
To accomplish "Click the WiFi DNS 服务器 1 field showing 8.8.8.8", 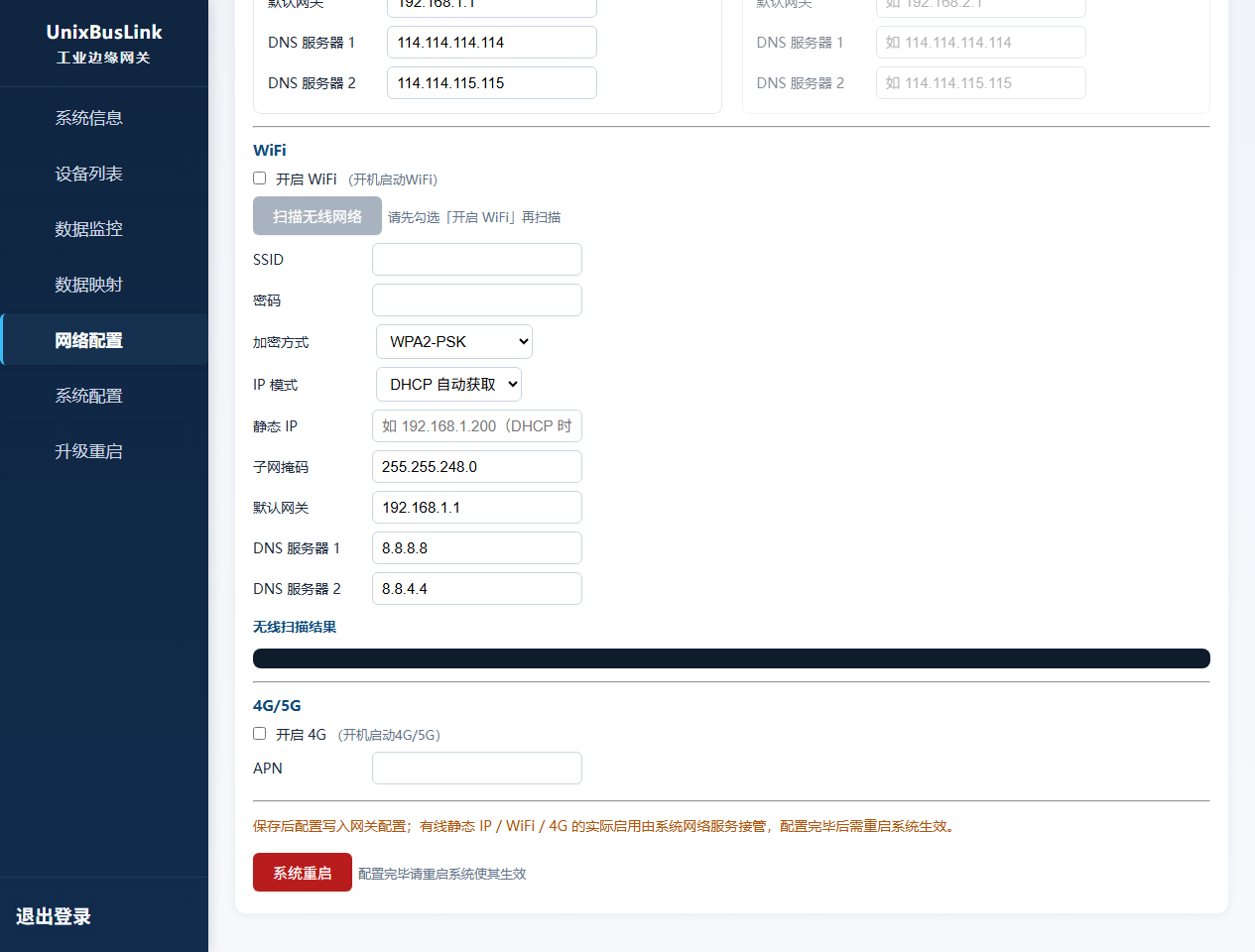I will point(477,548).
